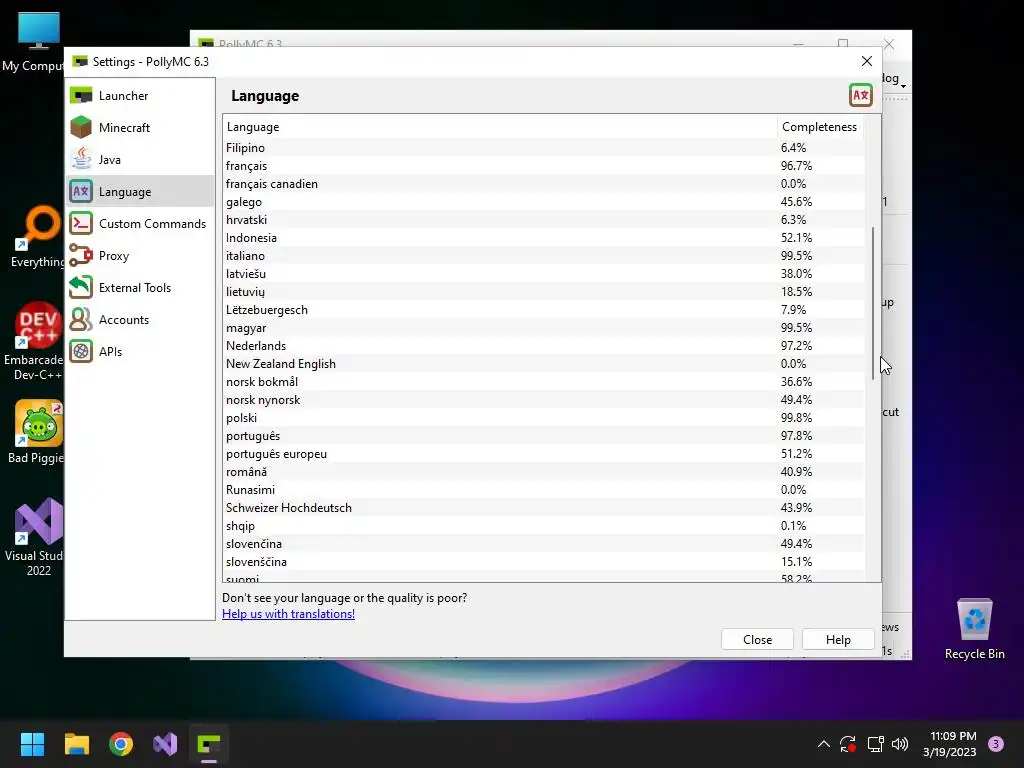Open the Proxy settings page
The width and height of the screenshot is (1024, 768).
[140, 256]
